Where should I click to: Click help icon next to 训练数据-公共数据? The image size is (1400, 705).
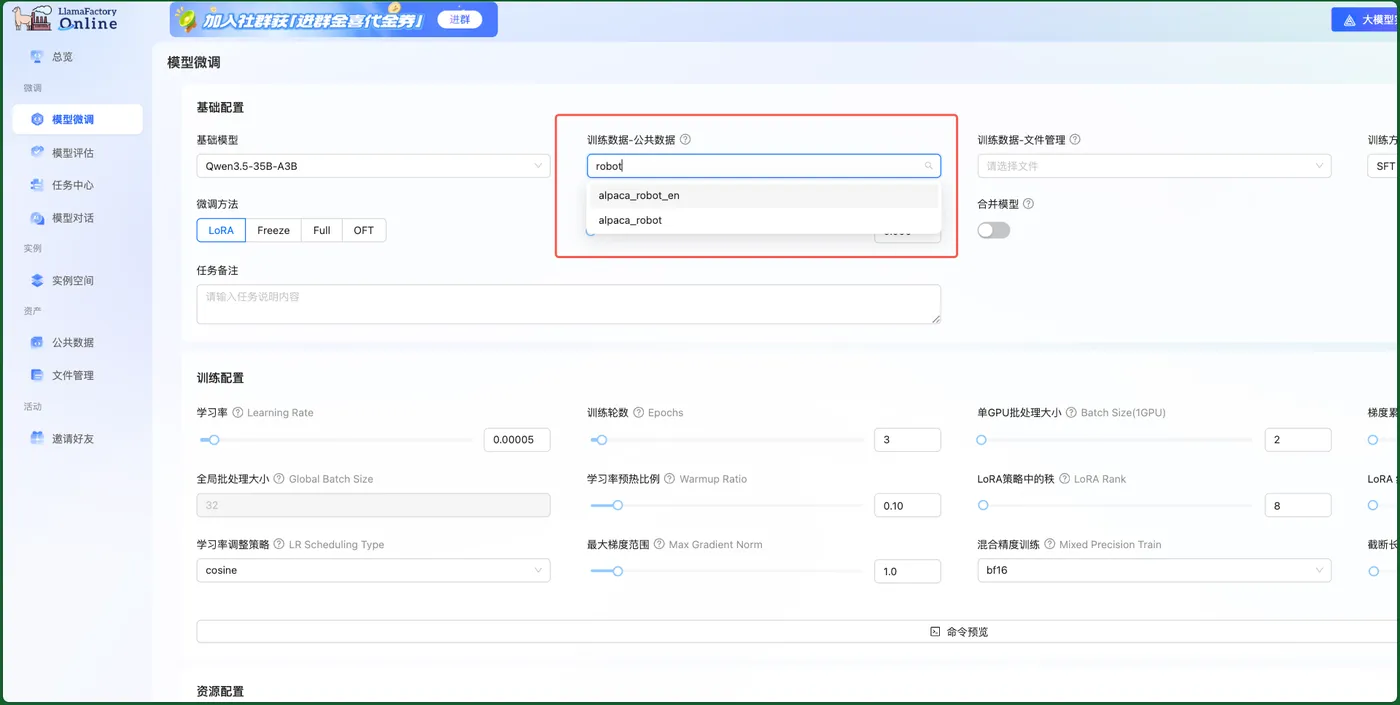coord(685,140)
